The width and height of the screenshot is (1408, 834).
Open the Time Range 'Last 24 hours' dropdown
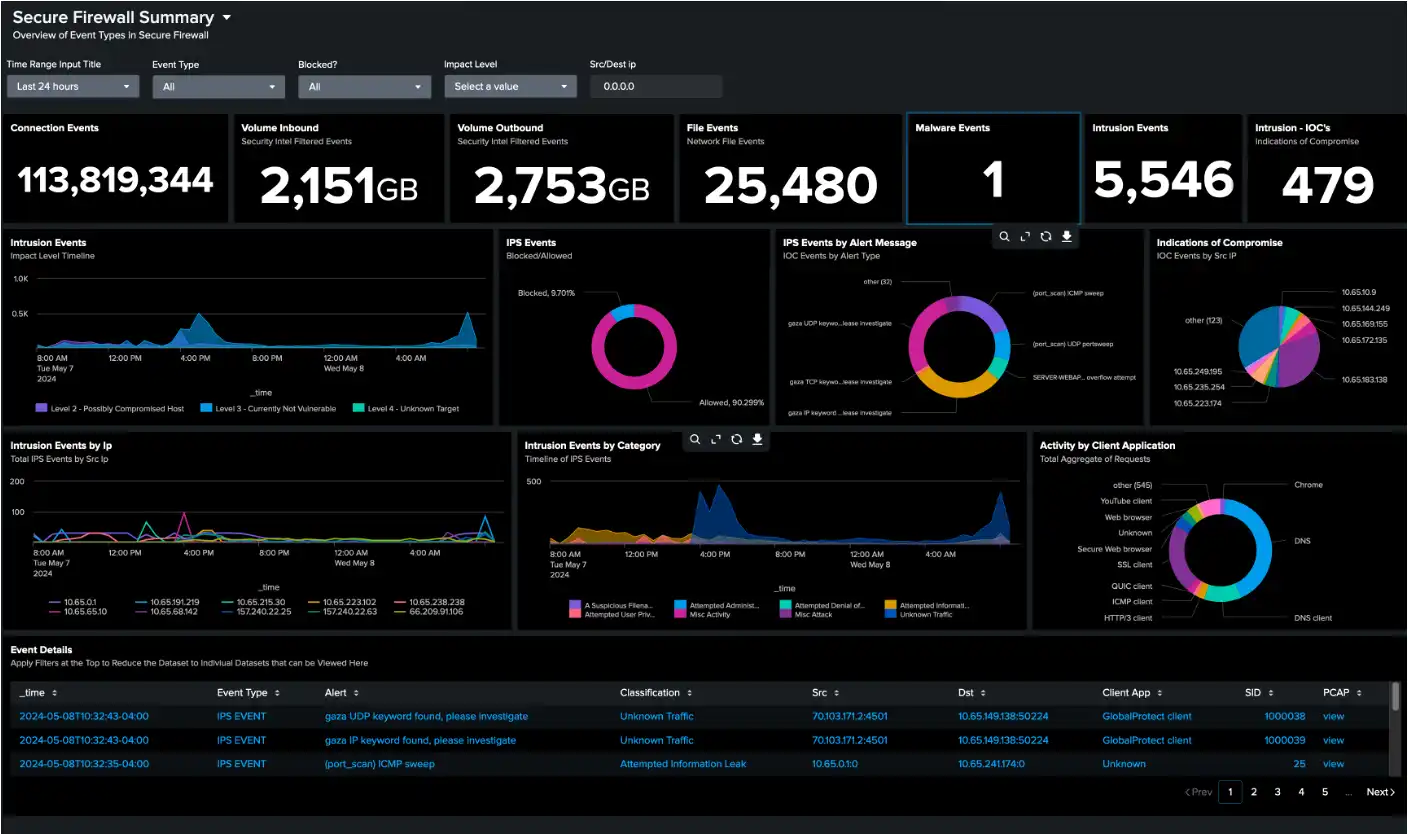pyautogui.click(x=72, y=87)
